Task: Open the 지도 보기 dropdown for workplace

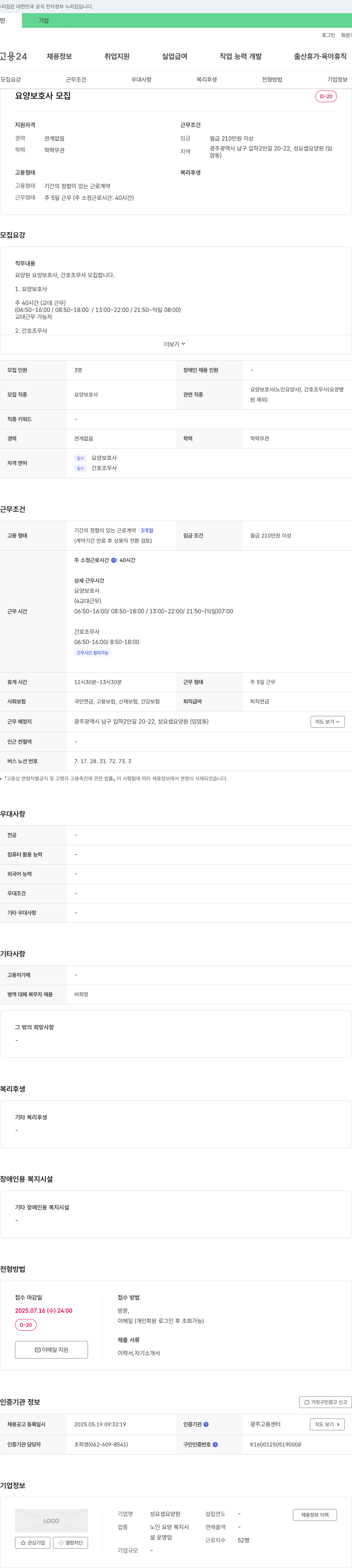Action: [328, 721]
